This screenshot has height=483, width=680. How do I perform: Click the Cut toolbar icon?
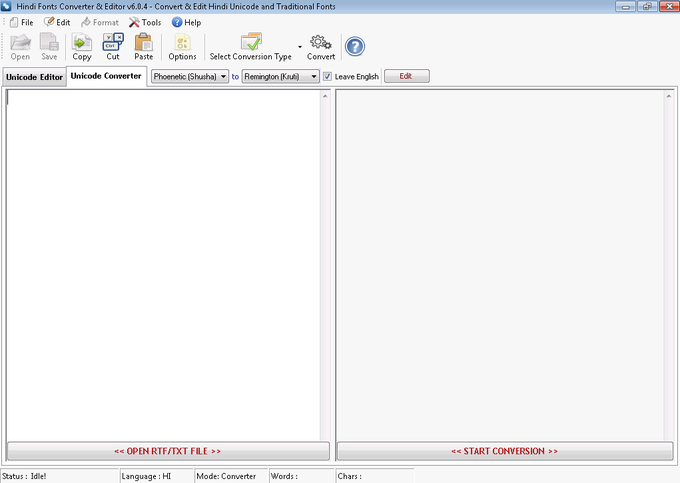coord(113,47)
